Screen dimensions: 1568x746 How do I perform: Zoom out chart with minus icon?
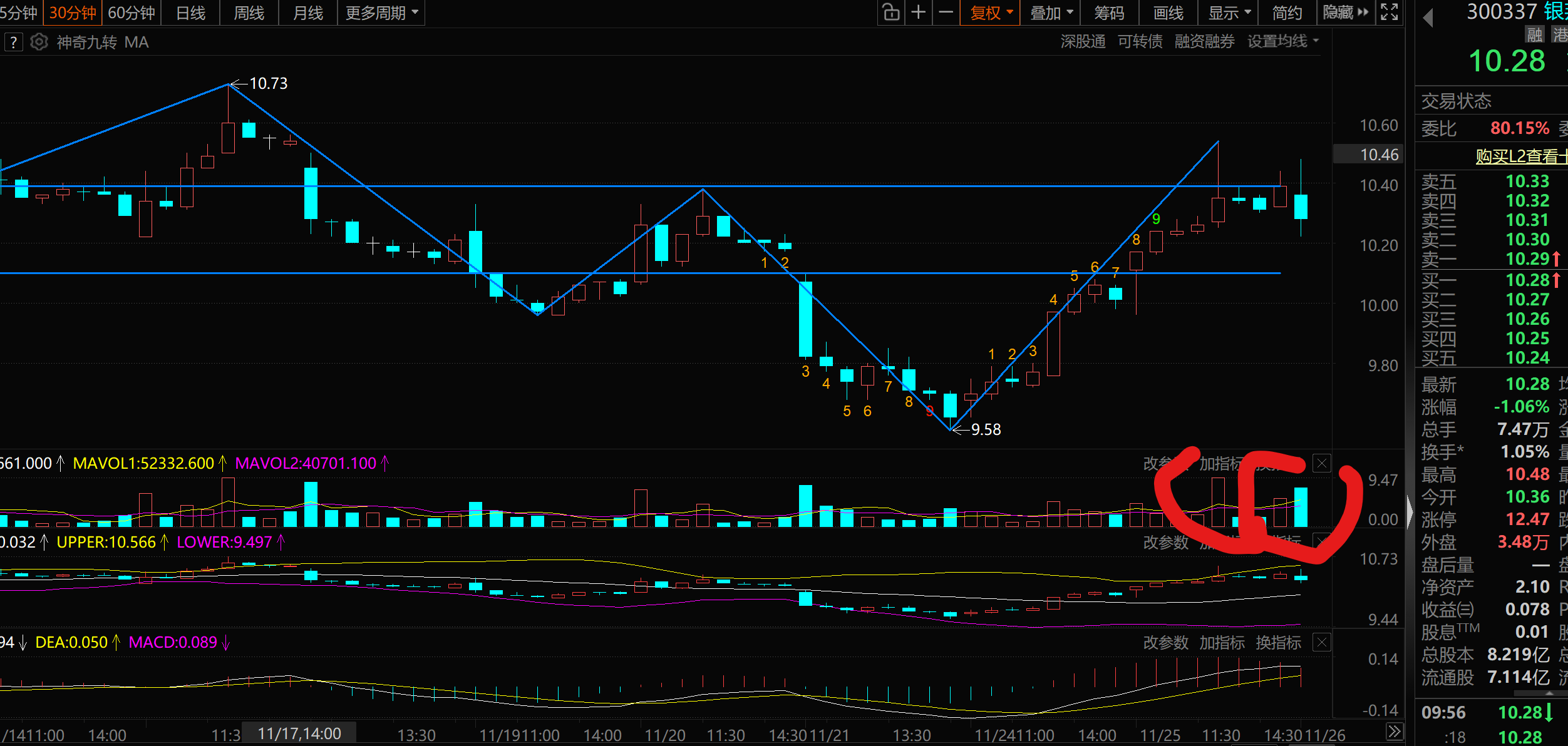(946, 13)
